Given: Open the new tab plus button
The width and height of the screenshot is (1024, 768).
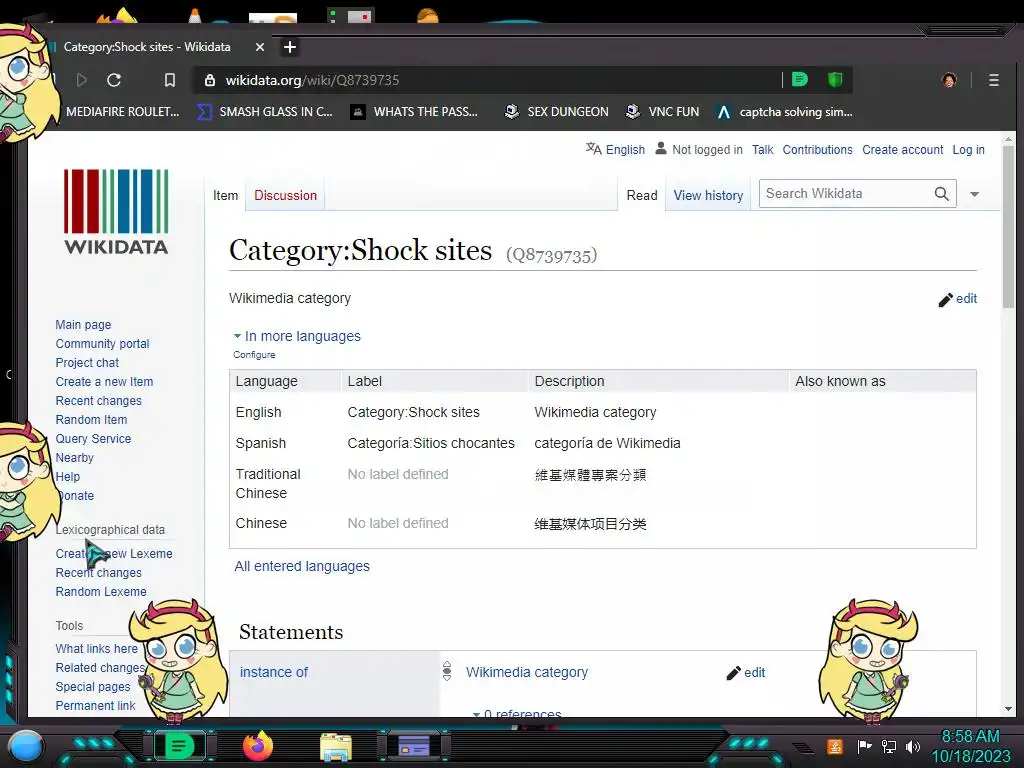Looking at the screenshot, I should 290,47.
